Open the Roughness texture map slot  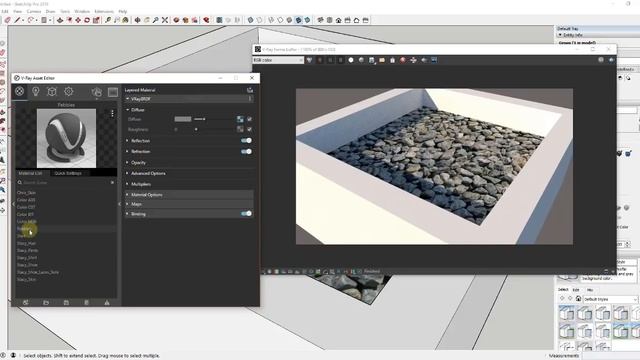point(240,129)
